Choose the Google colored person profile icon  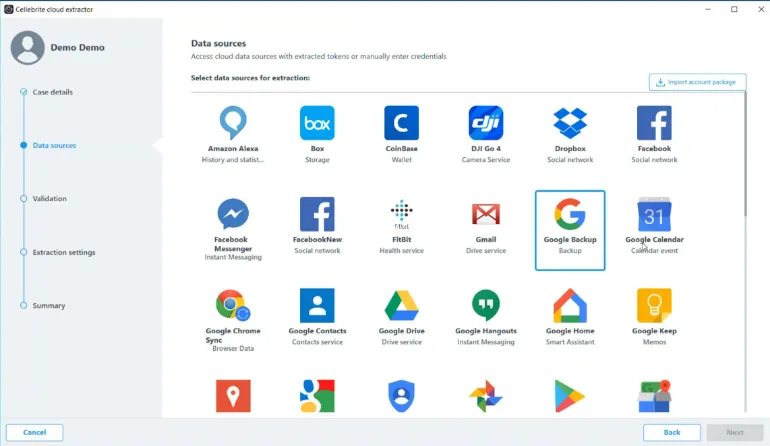[x=317, y=396]
